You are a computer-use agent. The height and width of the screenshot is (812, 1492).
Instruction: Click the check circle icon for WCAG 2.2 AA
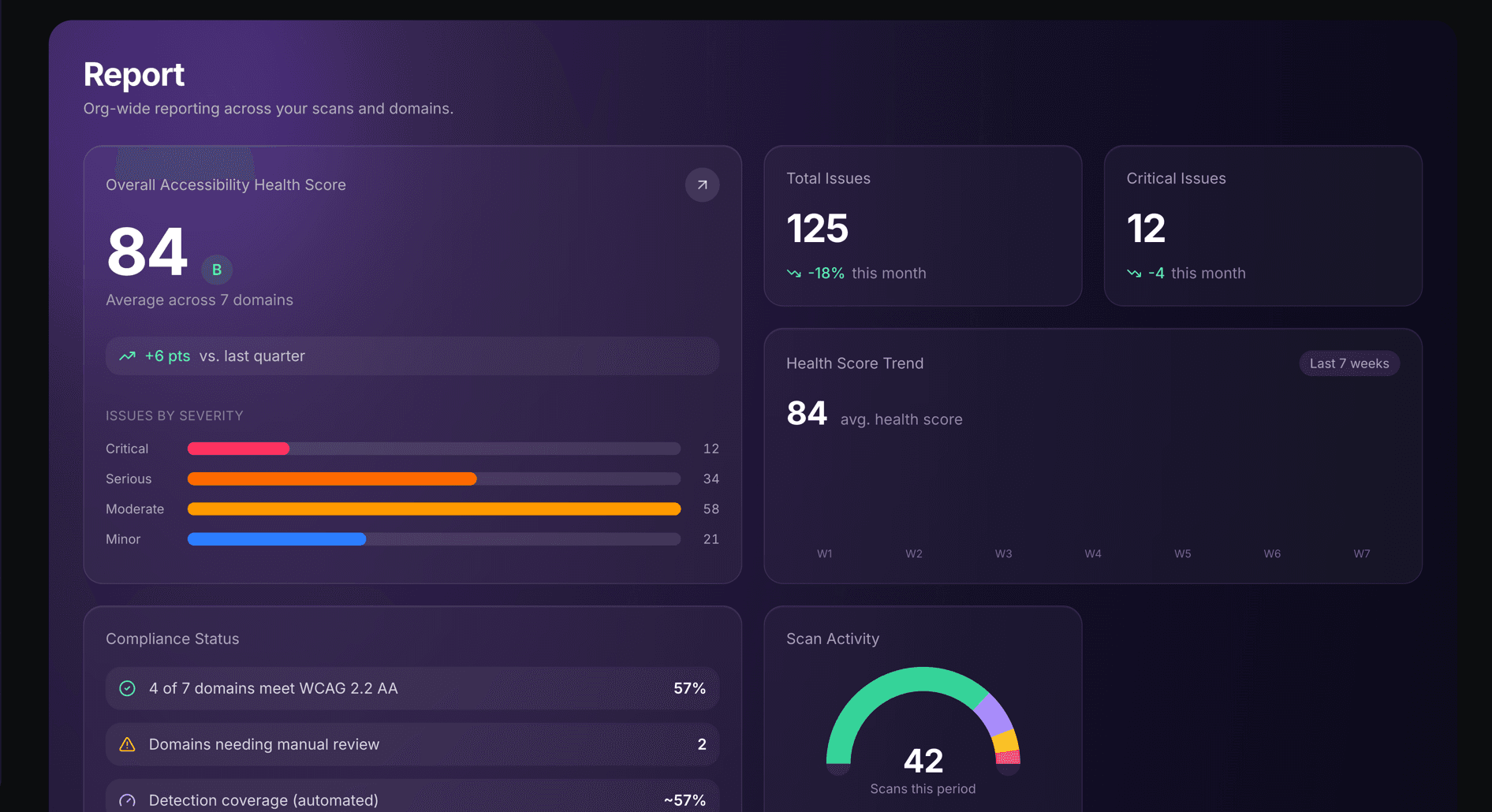tap(127, 688)
